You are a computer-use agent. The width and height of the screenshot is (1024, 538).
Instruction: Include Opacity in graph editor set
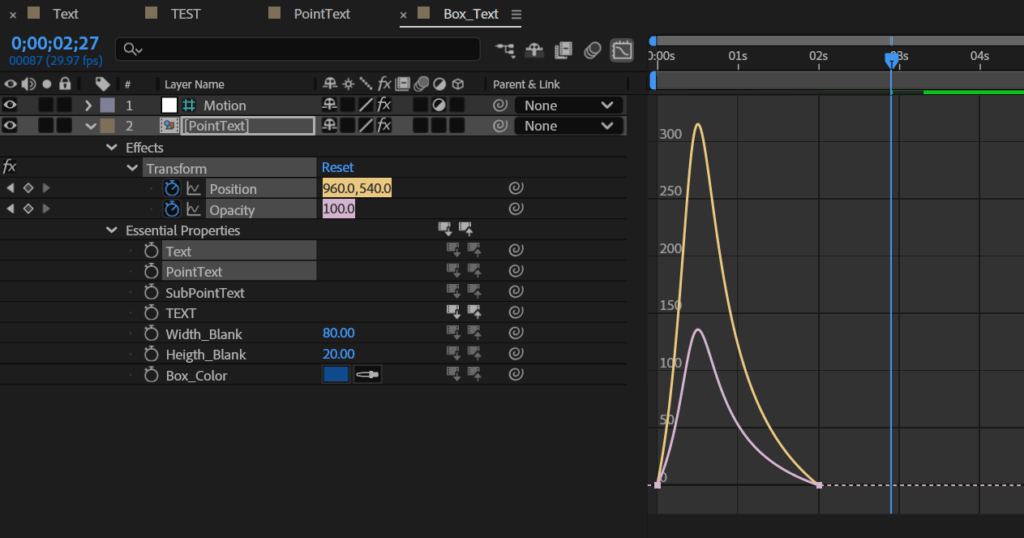point(193,210)
